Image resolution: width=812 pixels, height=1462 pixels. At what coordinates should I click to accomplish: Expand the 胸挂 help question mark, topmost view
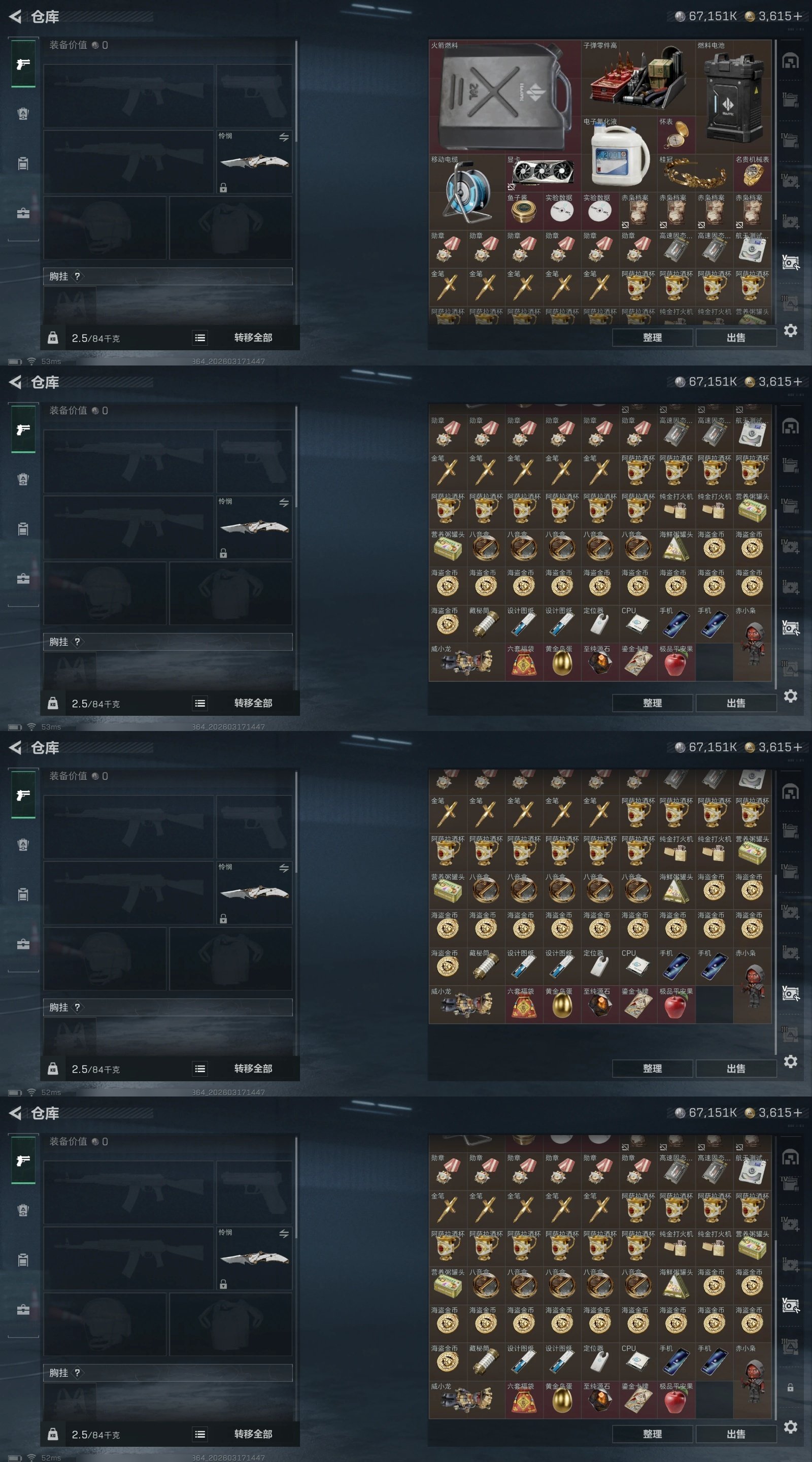[77, 276]
